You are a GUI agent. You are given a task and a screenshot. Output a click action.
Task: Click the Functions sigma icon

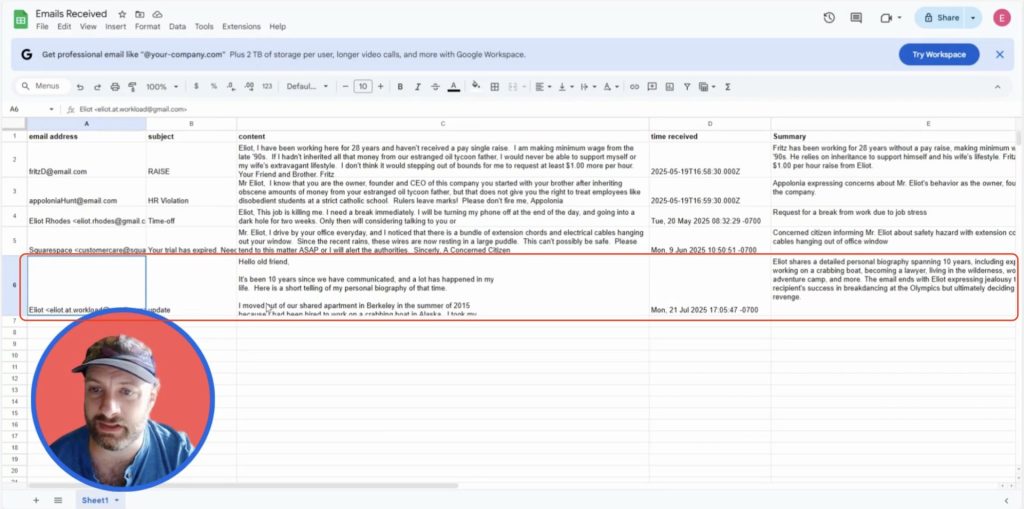[728, 87]
